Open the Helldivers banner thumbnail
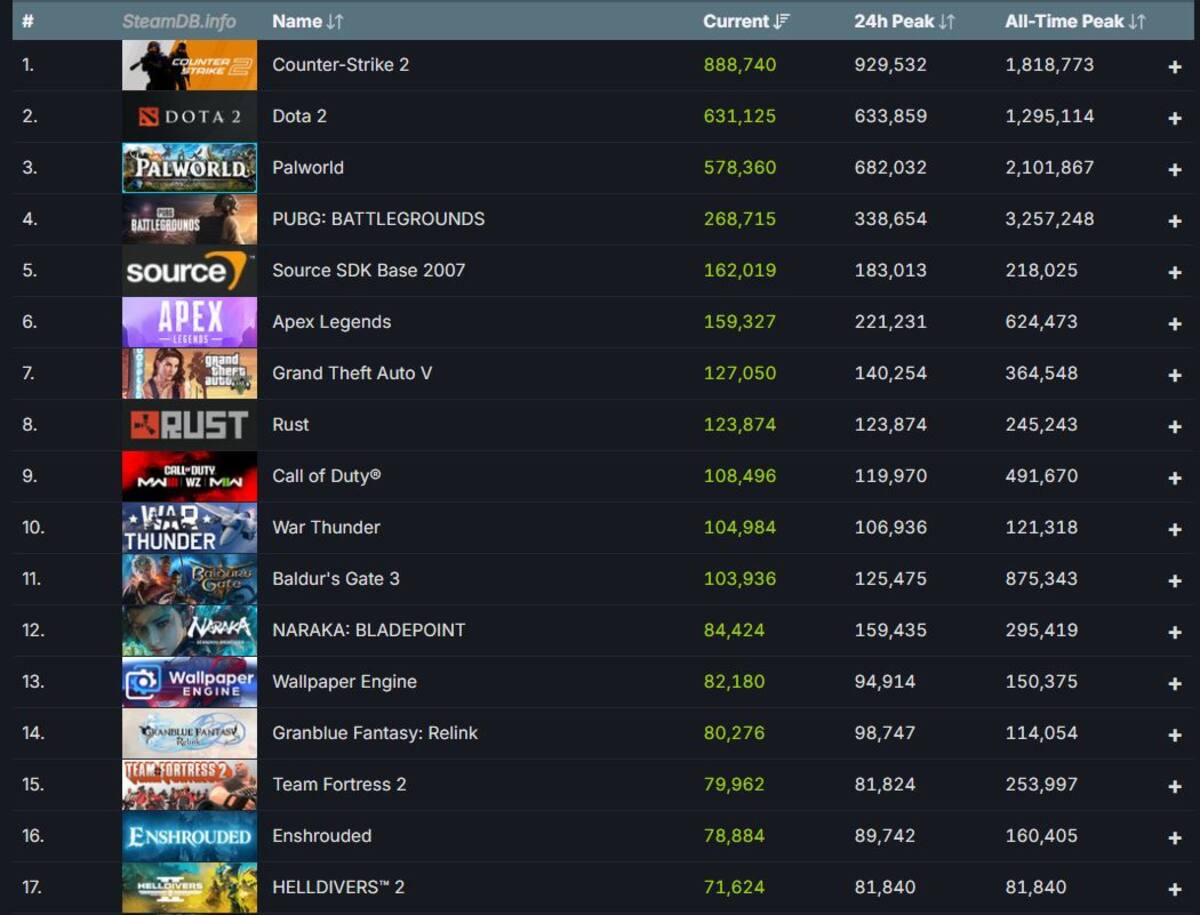This screenshot has height=915, width=1200. 189,888
